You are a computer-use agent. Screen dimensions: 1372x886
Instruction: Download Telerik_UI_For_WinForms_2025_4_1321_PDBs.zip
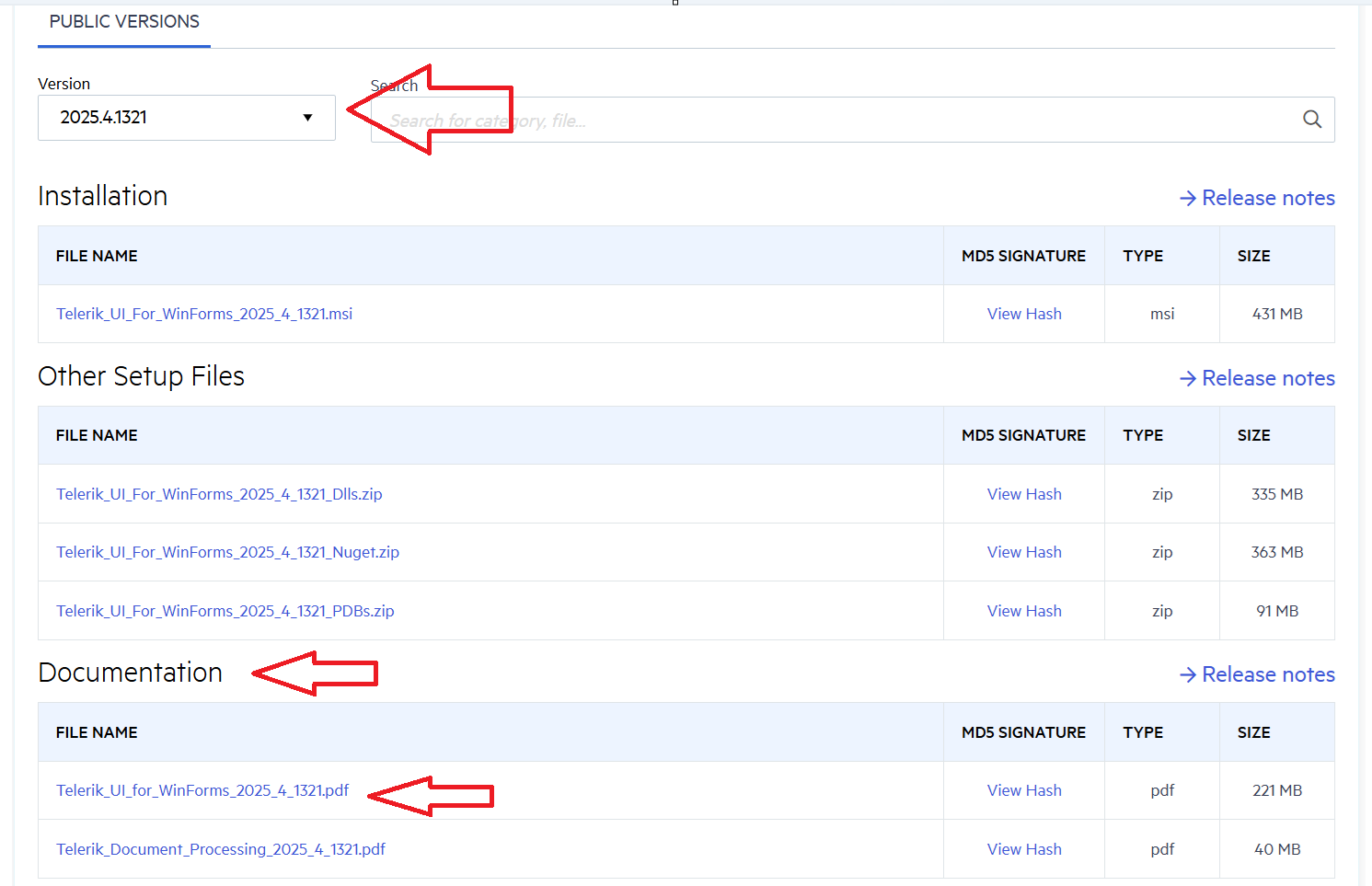225,611
